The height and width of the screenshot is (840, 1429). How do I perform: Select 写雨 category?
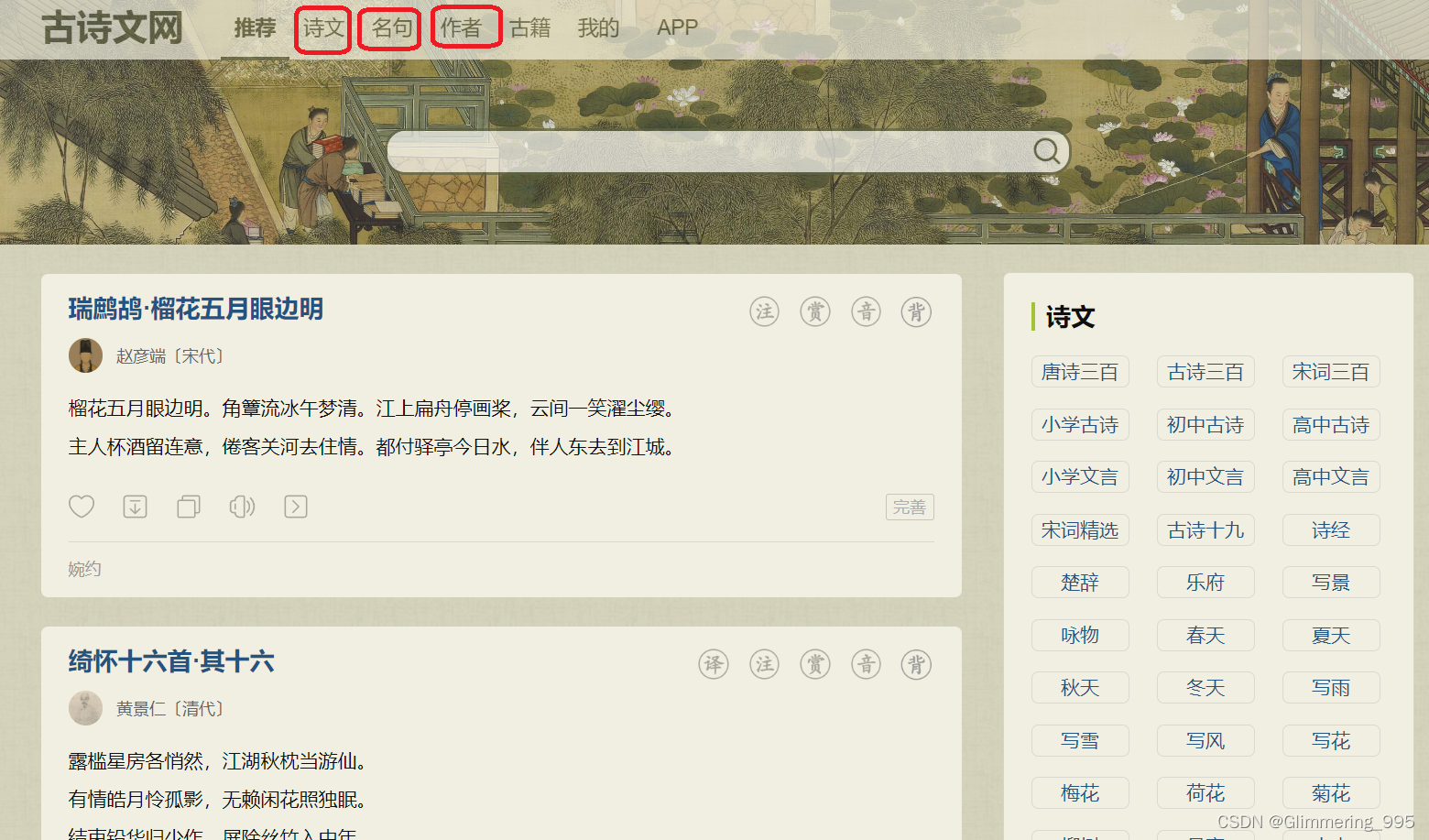[x=1331, y=688]
